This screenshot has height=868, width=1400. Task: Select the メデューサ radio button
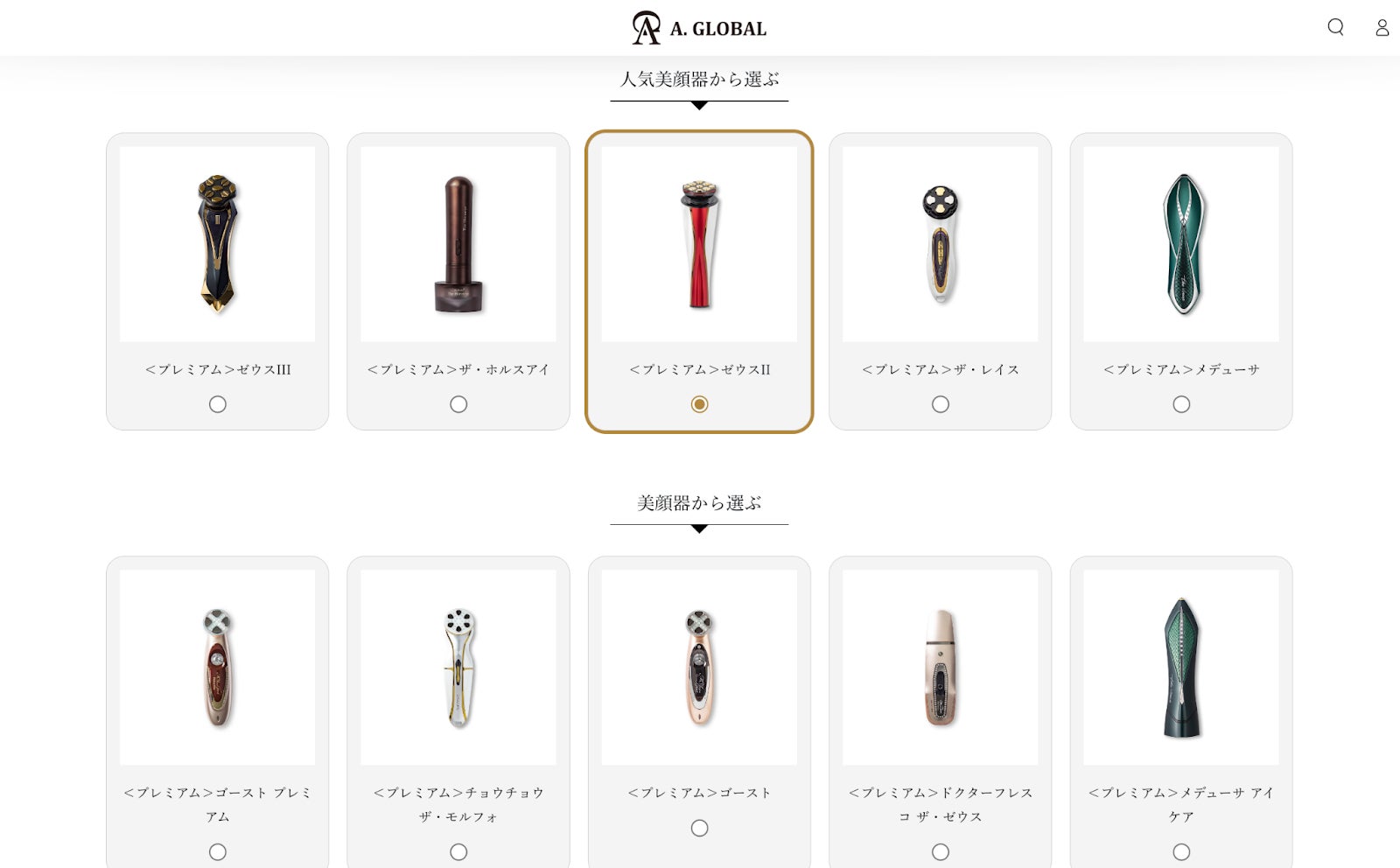[x=1181, y=404]
